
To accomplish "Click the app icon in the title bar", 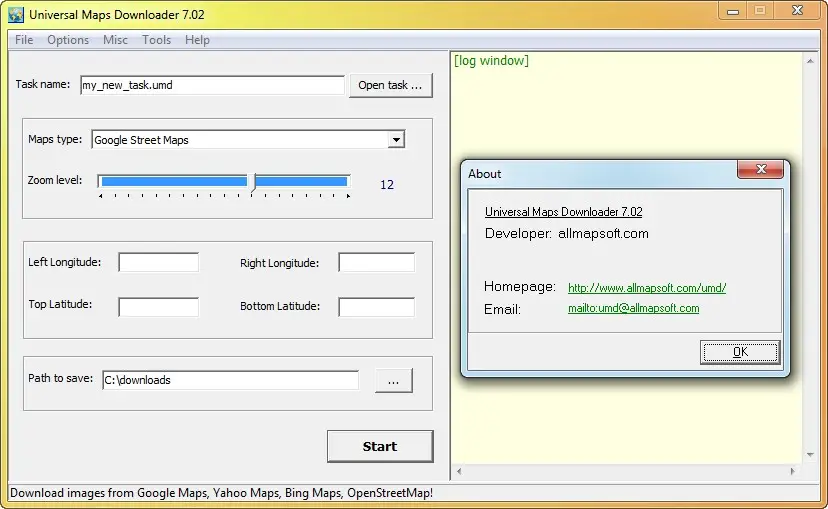I will point(16,14).
